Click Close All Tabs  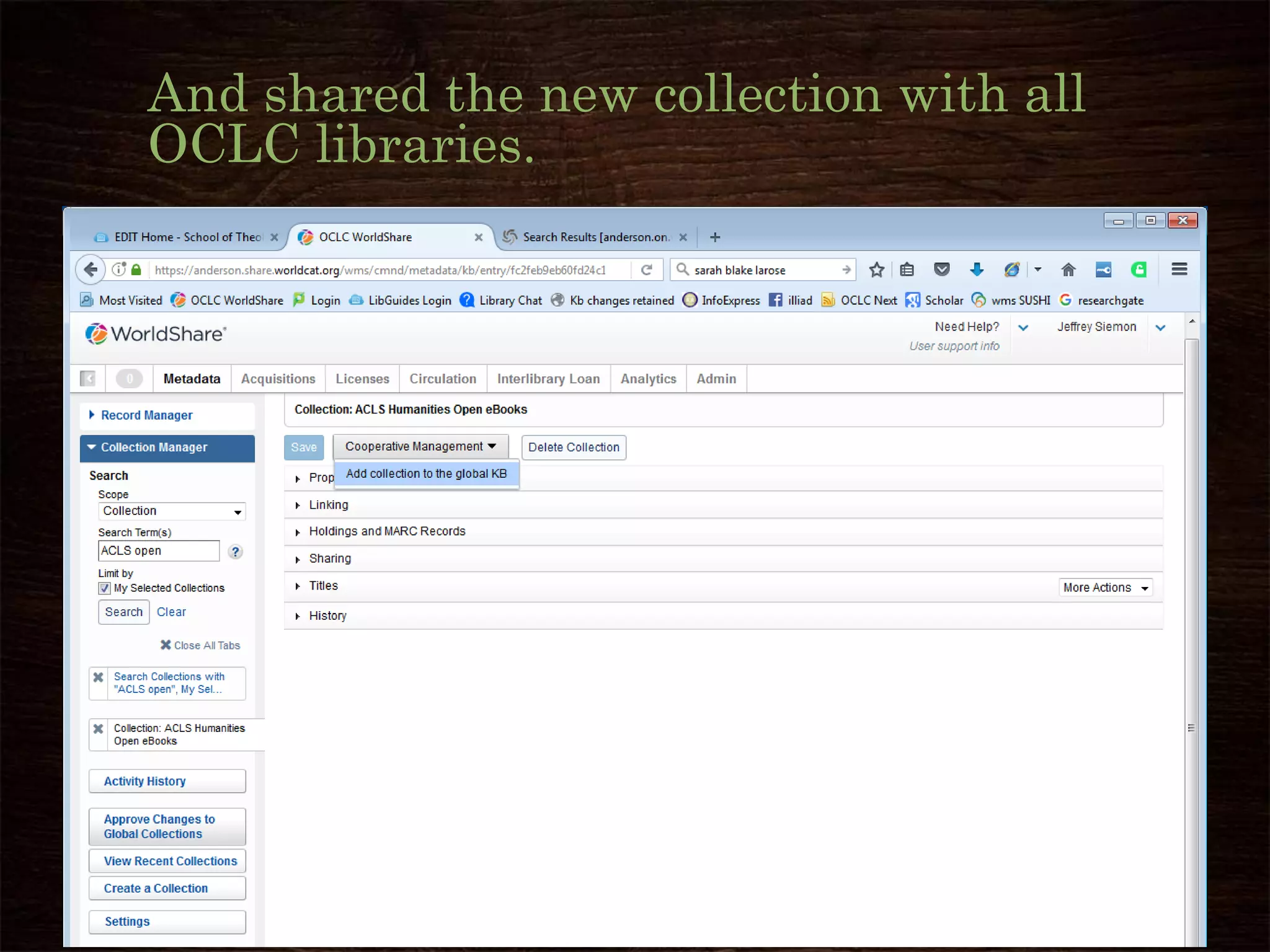point(200,645)
